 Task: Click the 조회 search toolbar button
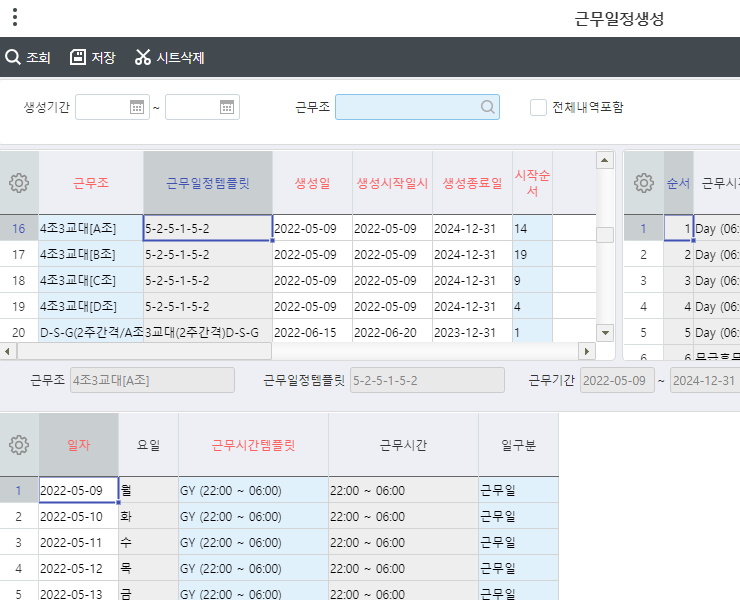pyautogui.click(x=28, y=57)
